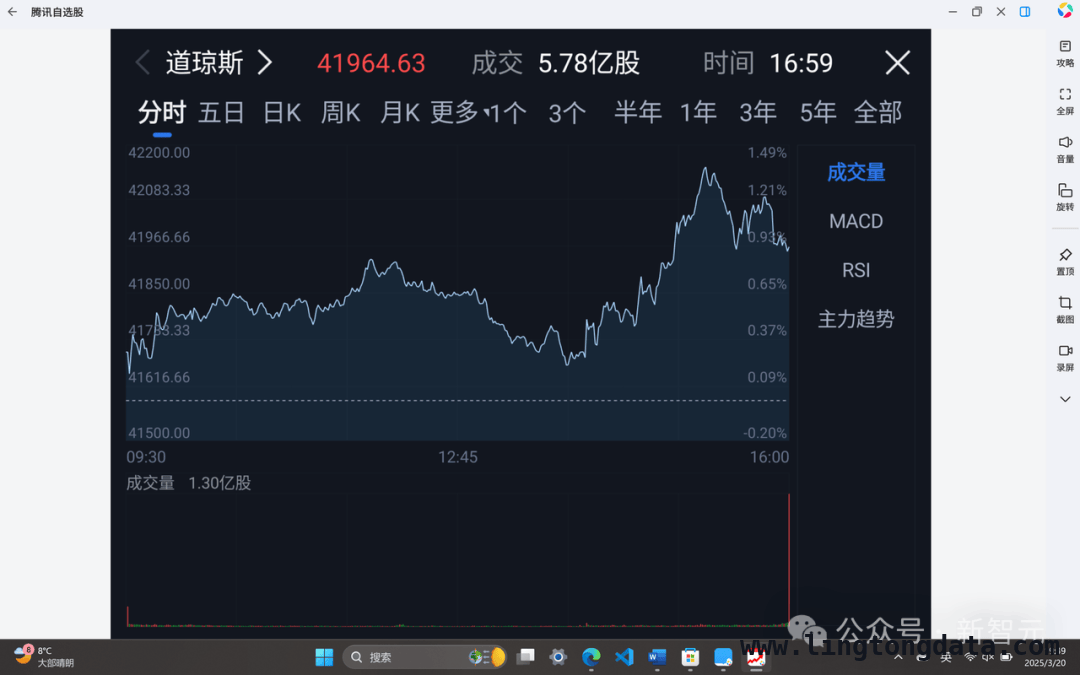Open Task View on the taskbar
1080x675 pixels.
coord(526,657)
